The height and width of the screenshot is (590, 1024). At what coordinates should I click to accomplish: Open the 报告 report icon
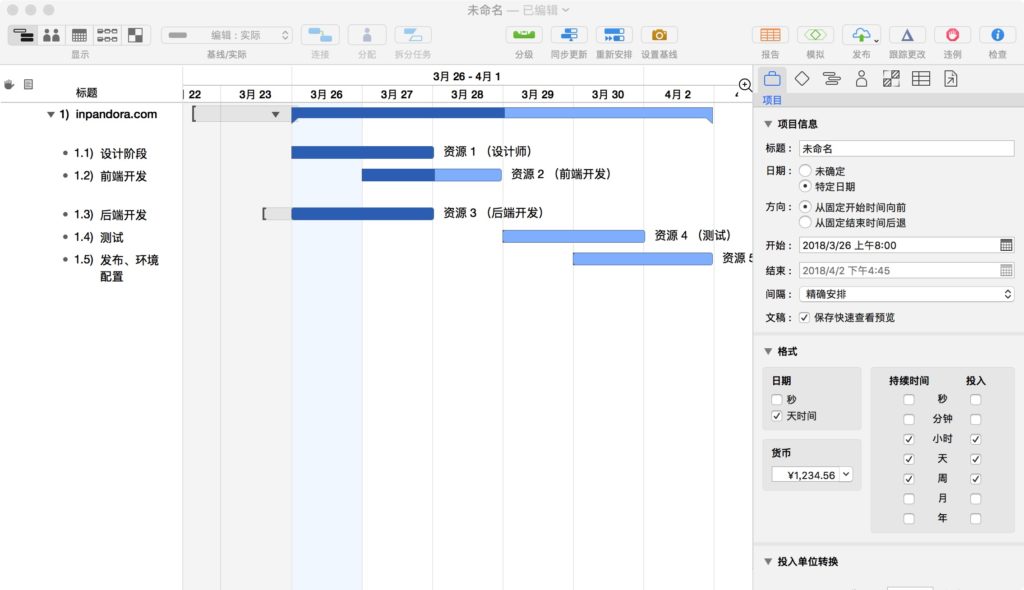pos(770,35)
